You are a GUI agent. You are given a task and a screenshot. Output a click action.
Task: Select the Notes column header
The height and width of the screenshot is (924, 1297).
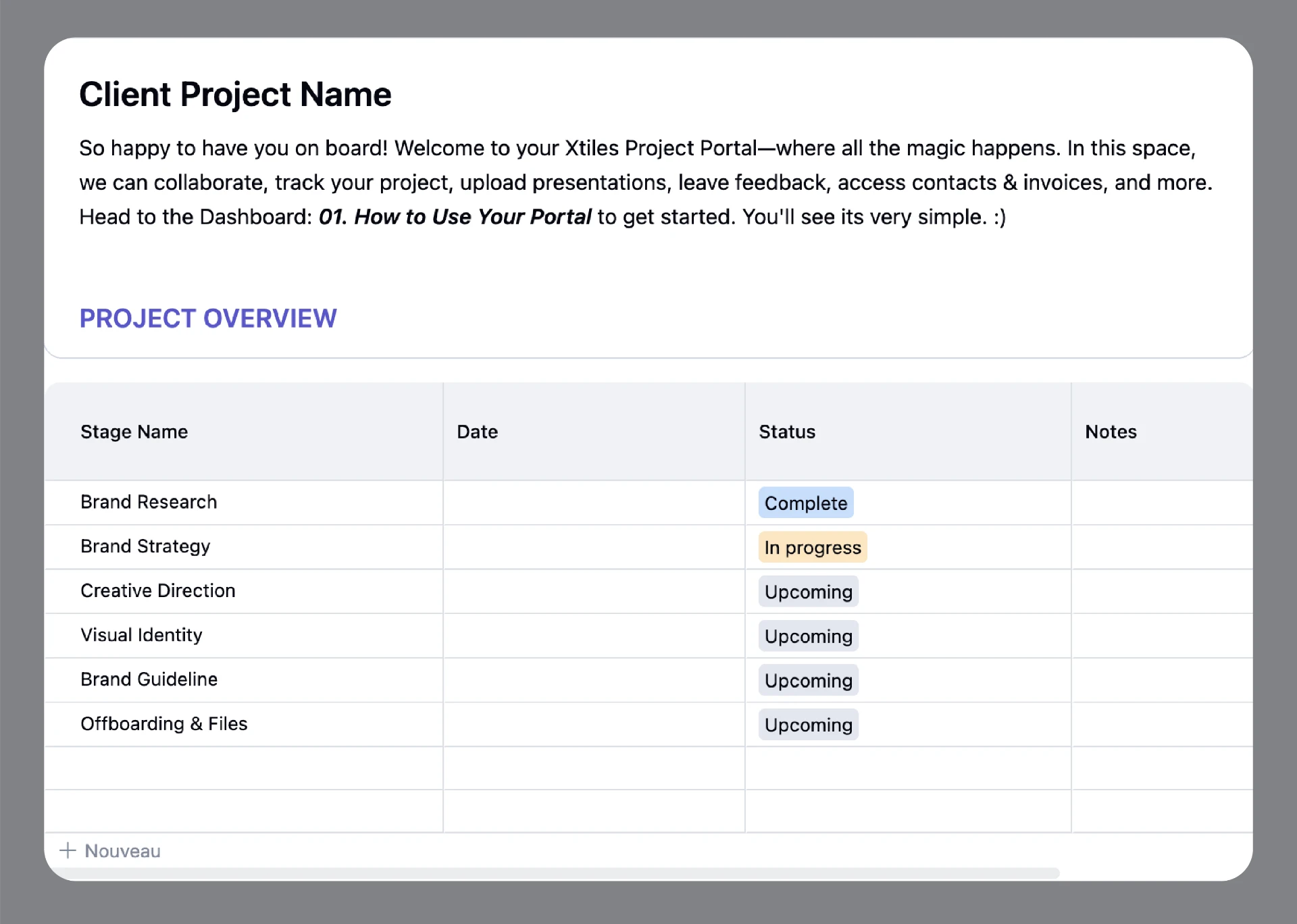pyautogui.click(x=1162, y=432)
